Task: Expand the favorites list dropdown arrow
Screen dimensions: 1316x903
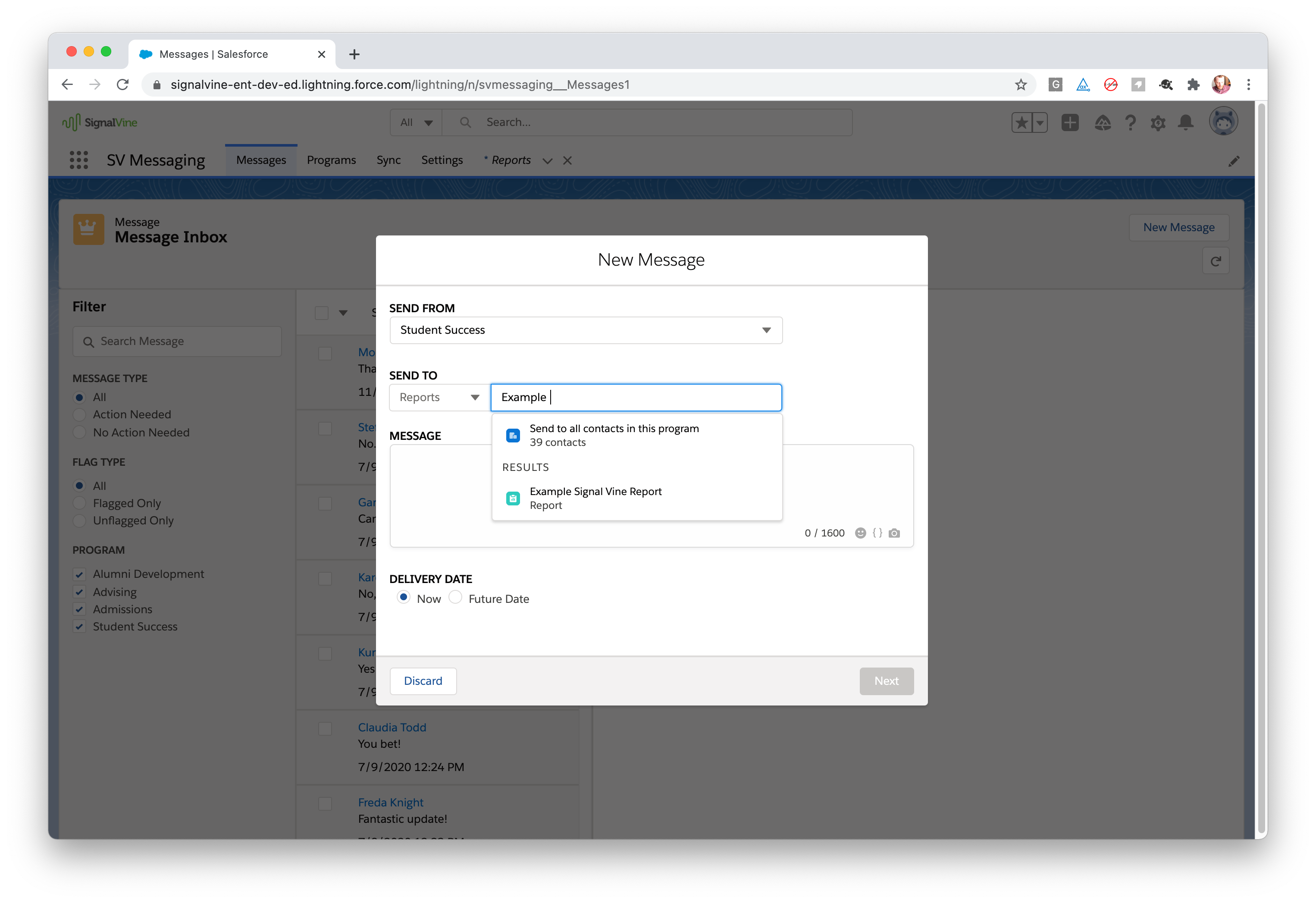Action: (x=1040, y=122)
